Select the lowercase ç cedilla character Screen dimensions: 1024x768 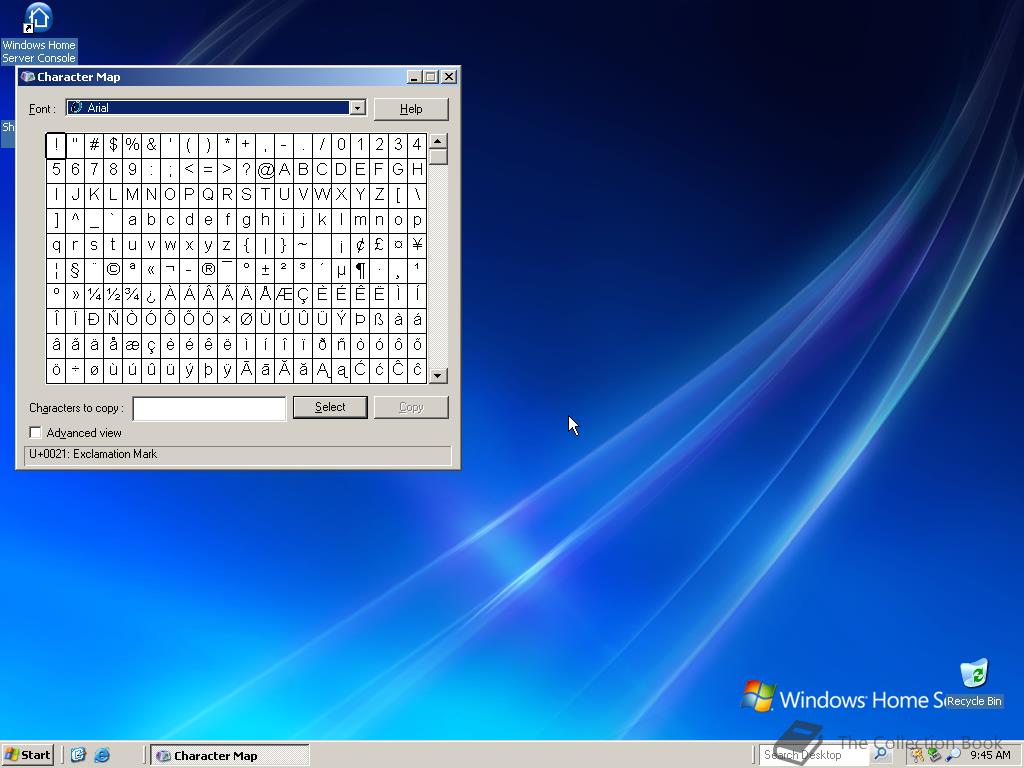(151, 345)
